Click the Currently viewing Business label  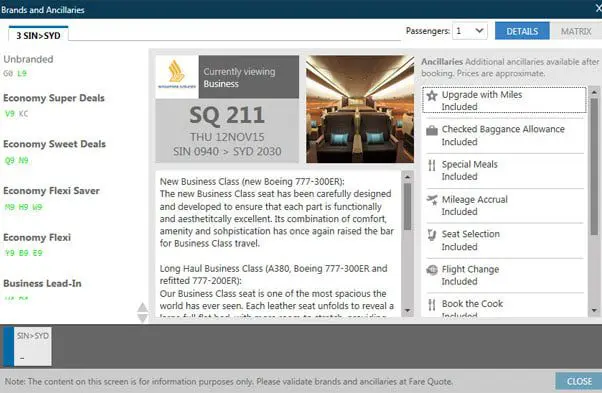(239, 78)
